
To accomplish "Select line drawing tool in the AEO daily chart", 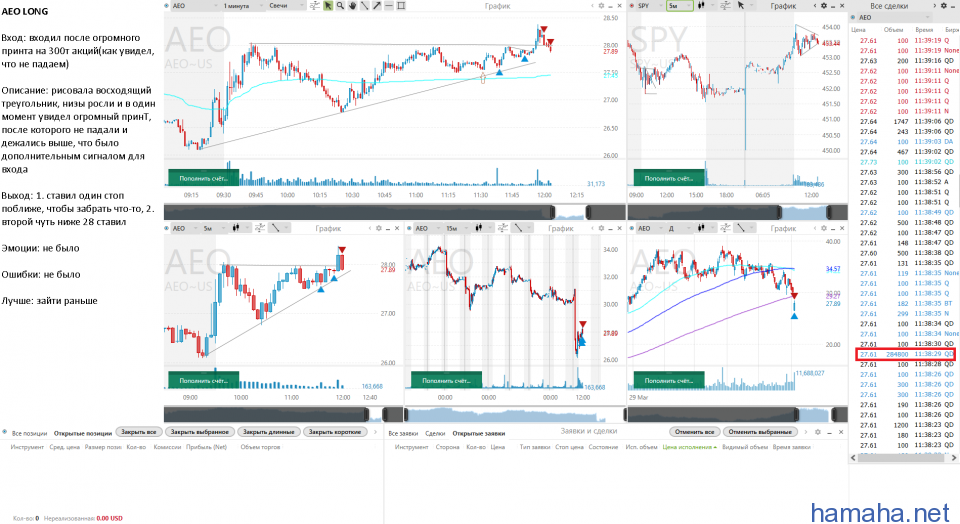I will 741,228.
